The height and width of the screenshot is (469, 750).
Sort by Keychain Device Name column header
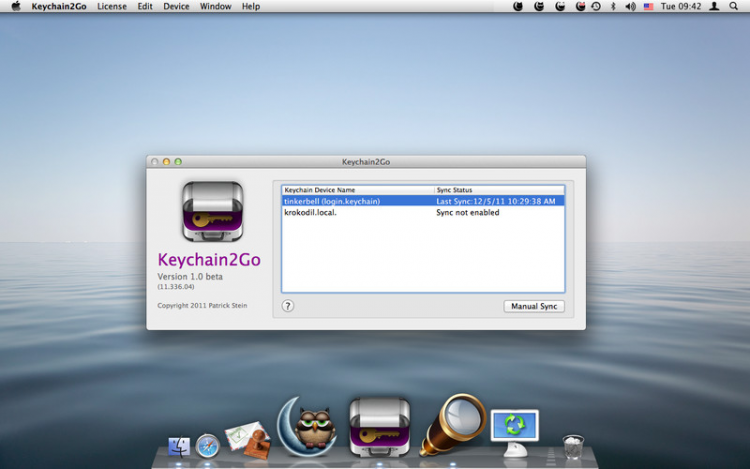point(358,190)
